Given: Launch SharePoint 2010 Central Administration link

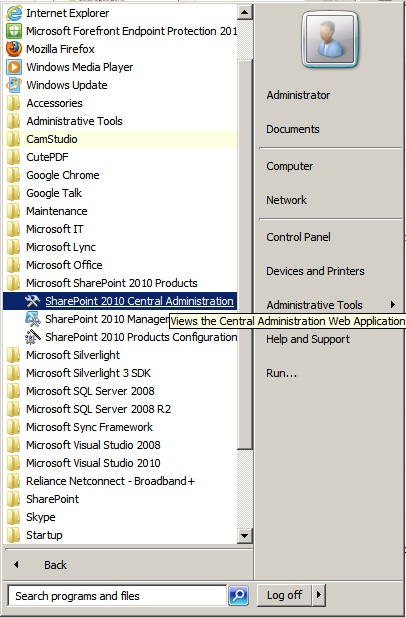Looking at the screenshot, I should coord(139,301).
